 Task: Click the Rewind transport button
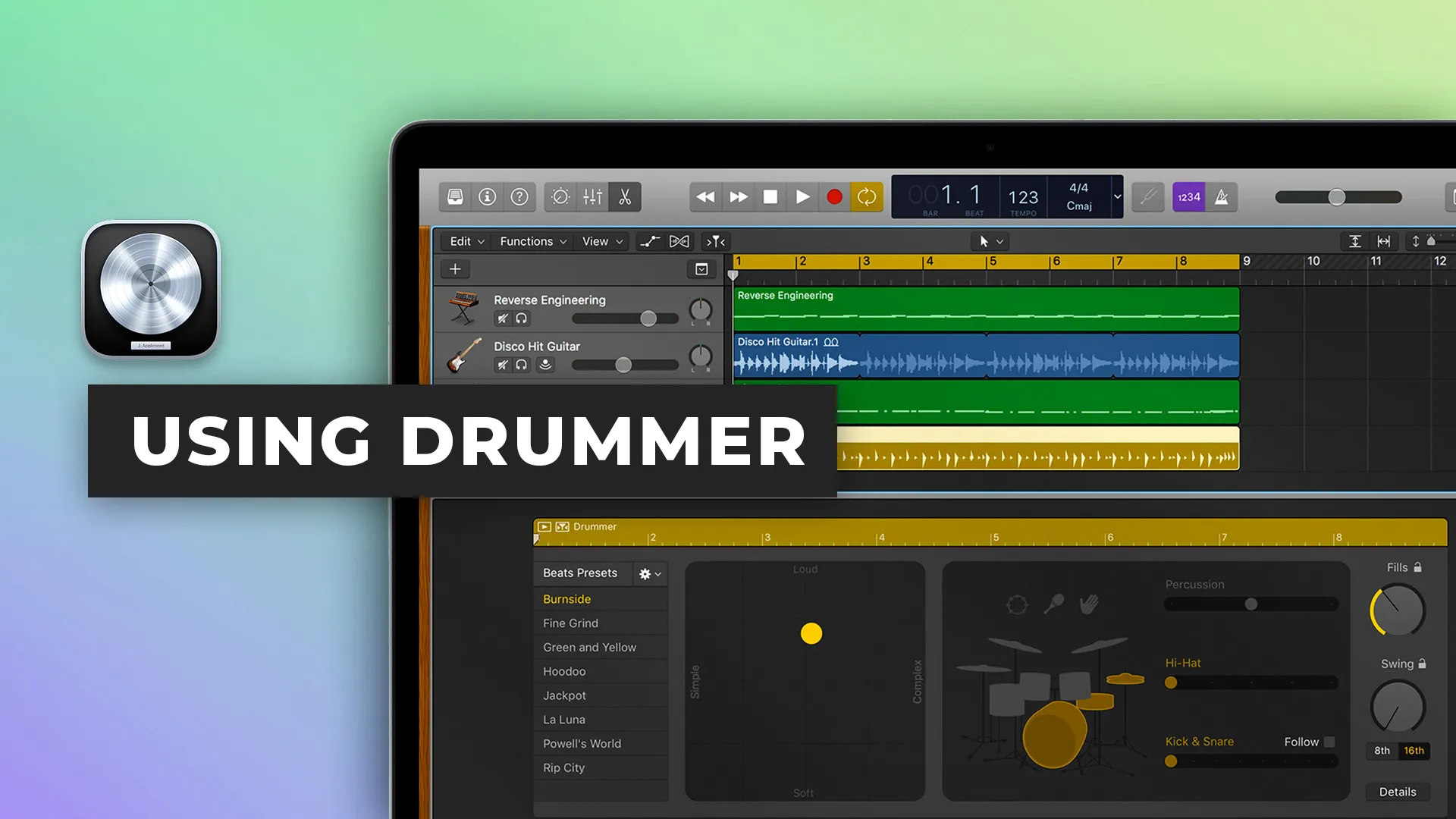click(705, 197)
